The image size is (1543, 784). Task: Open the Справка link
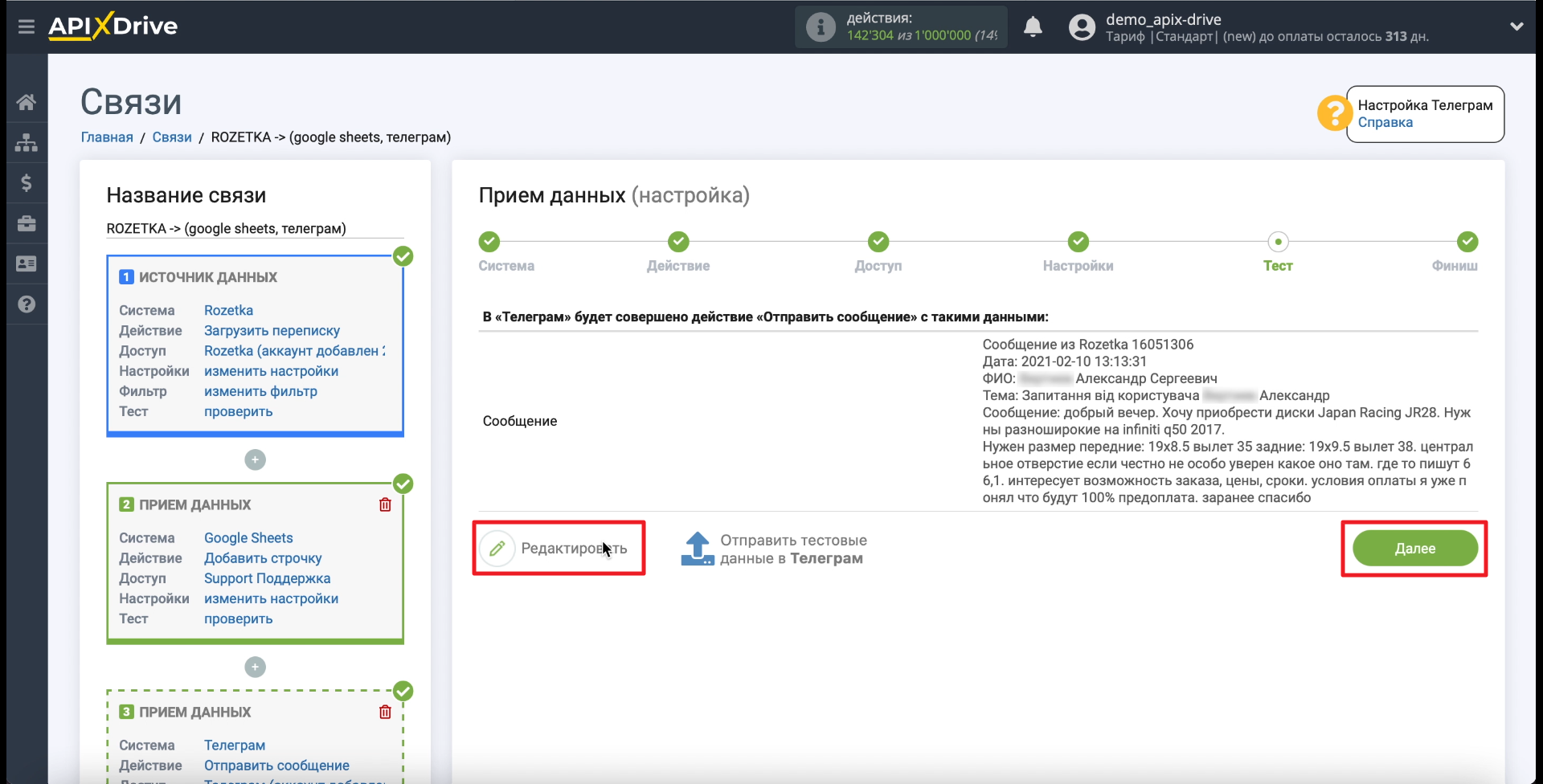click(x=1385, y=122)
